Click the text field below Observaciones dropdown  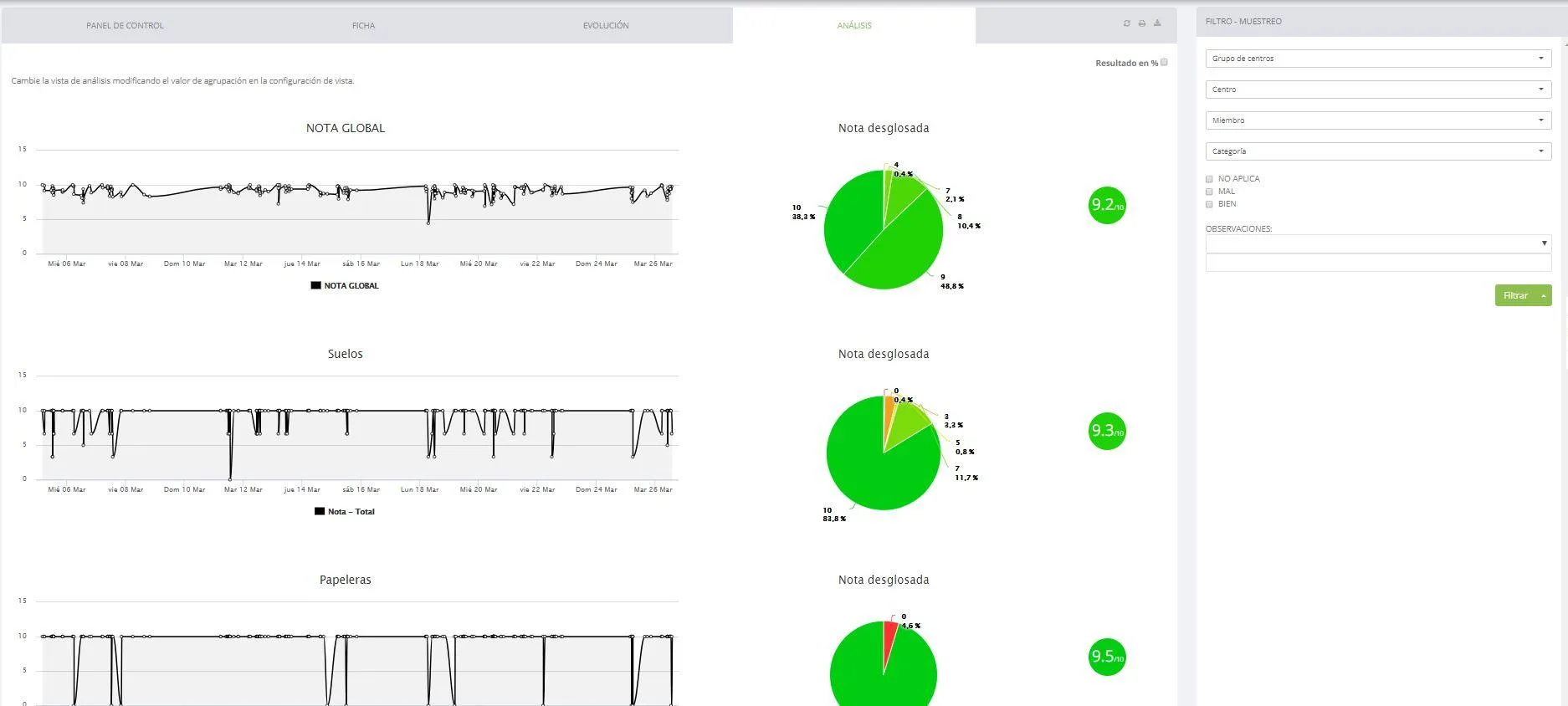pyautogui.click(x=1378, y=263)
